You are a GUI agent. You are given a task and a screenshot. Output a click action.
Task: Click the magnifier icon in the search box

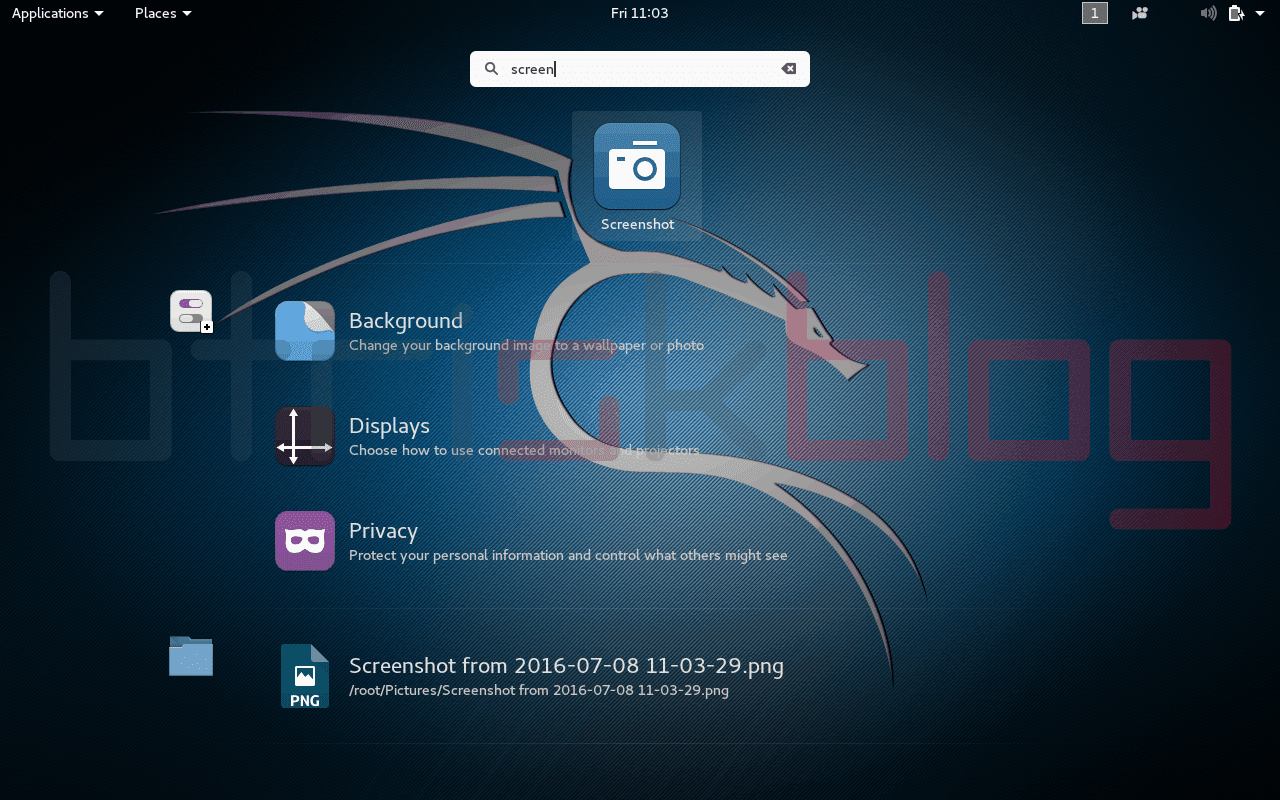click(491, 69)
